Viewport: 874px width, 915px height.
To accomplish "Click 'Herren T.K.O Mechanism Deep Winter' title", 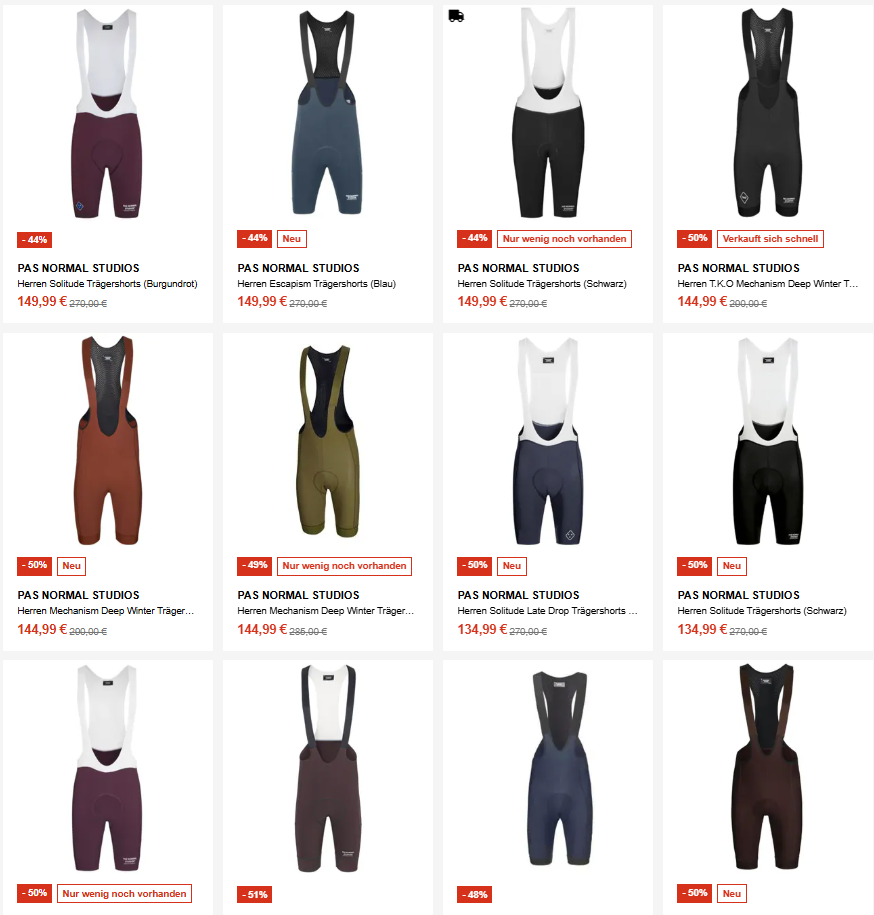I will point(767,284).
